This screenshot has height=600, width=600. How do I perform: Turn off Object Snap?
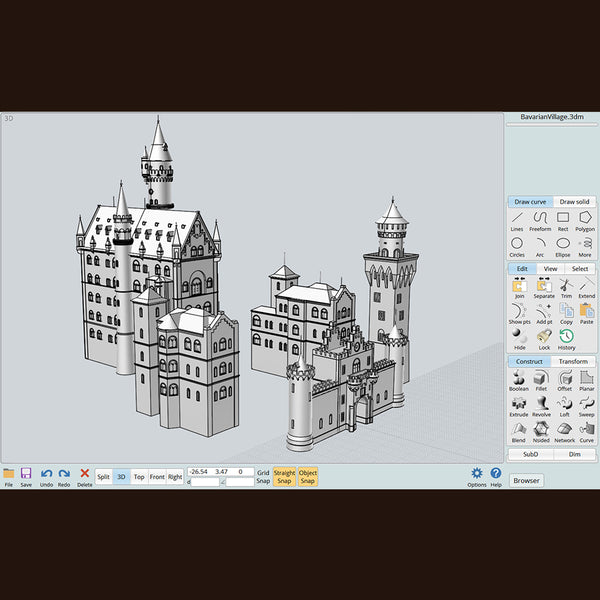click(x=307, y=476)
